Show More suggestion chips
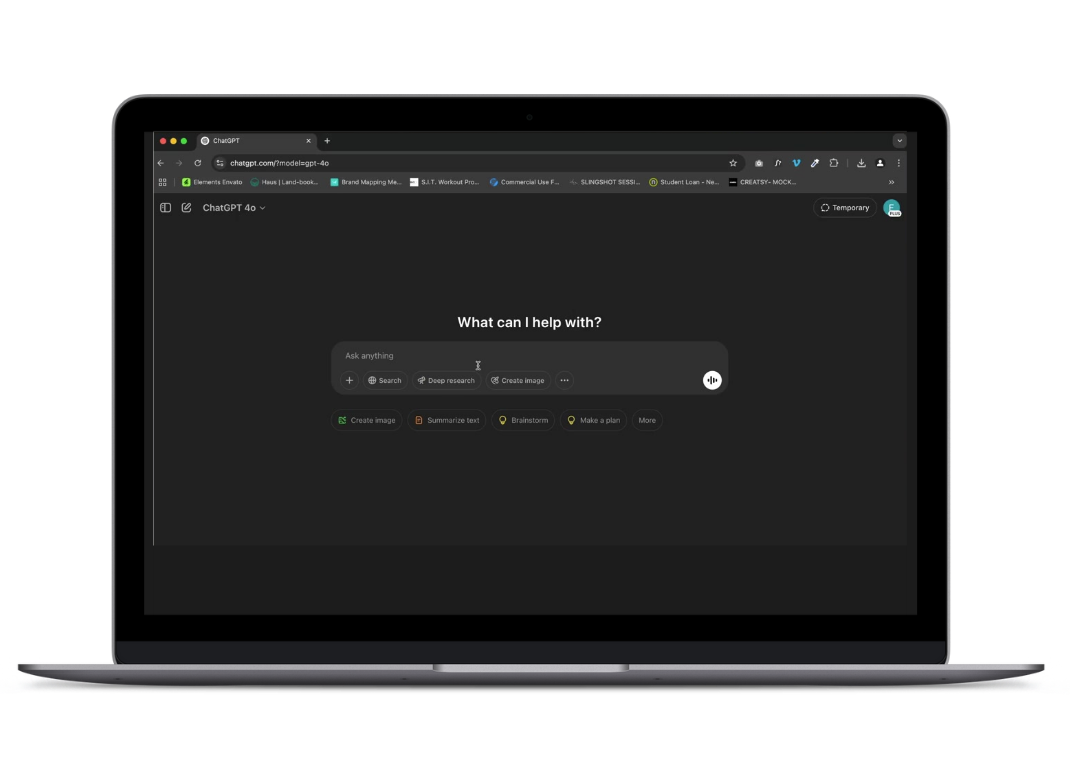 tap(647, 421)
